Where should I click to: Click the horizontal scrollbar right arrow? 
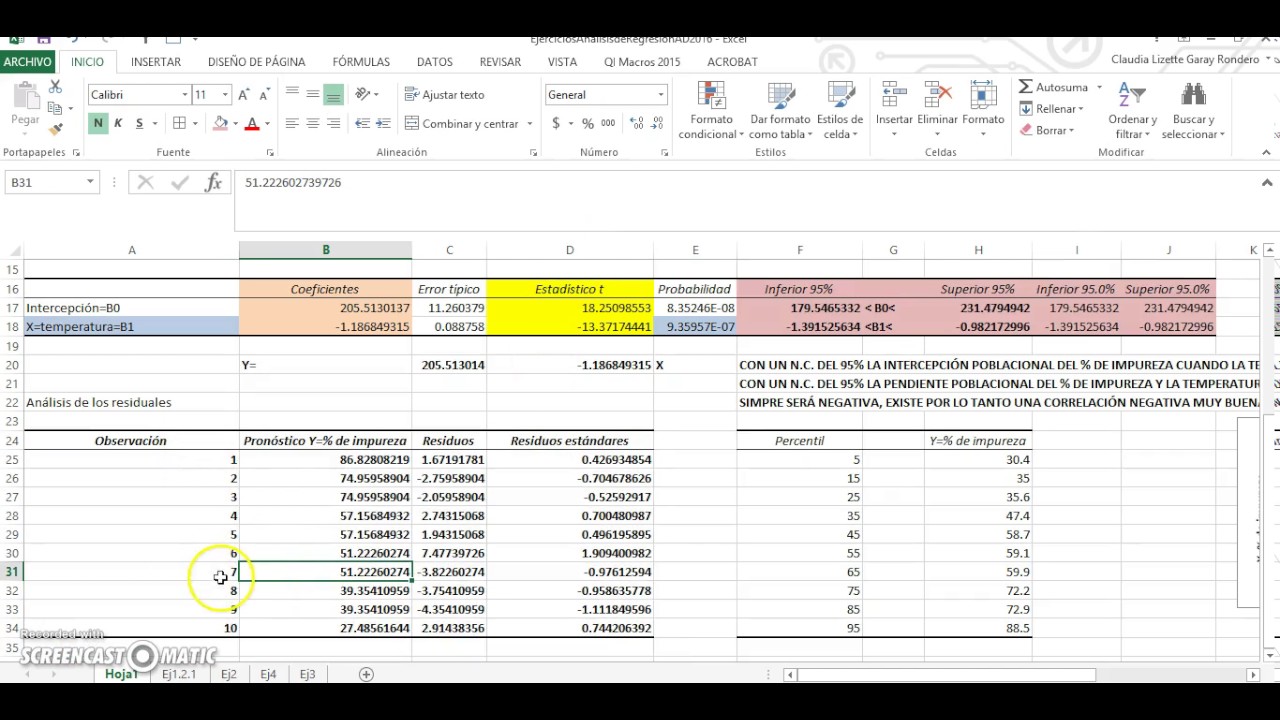coord(1253,675)
